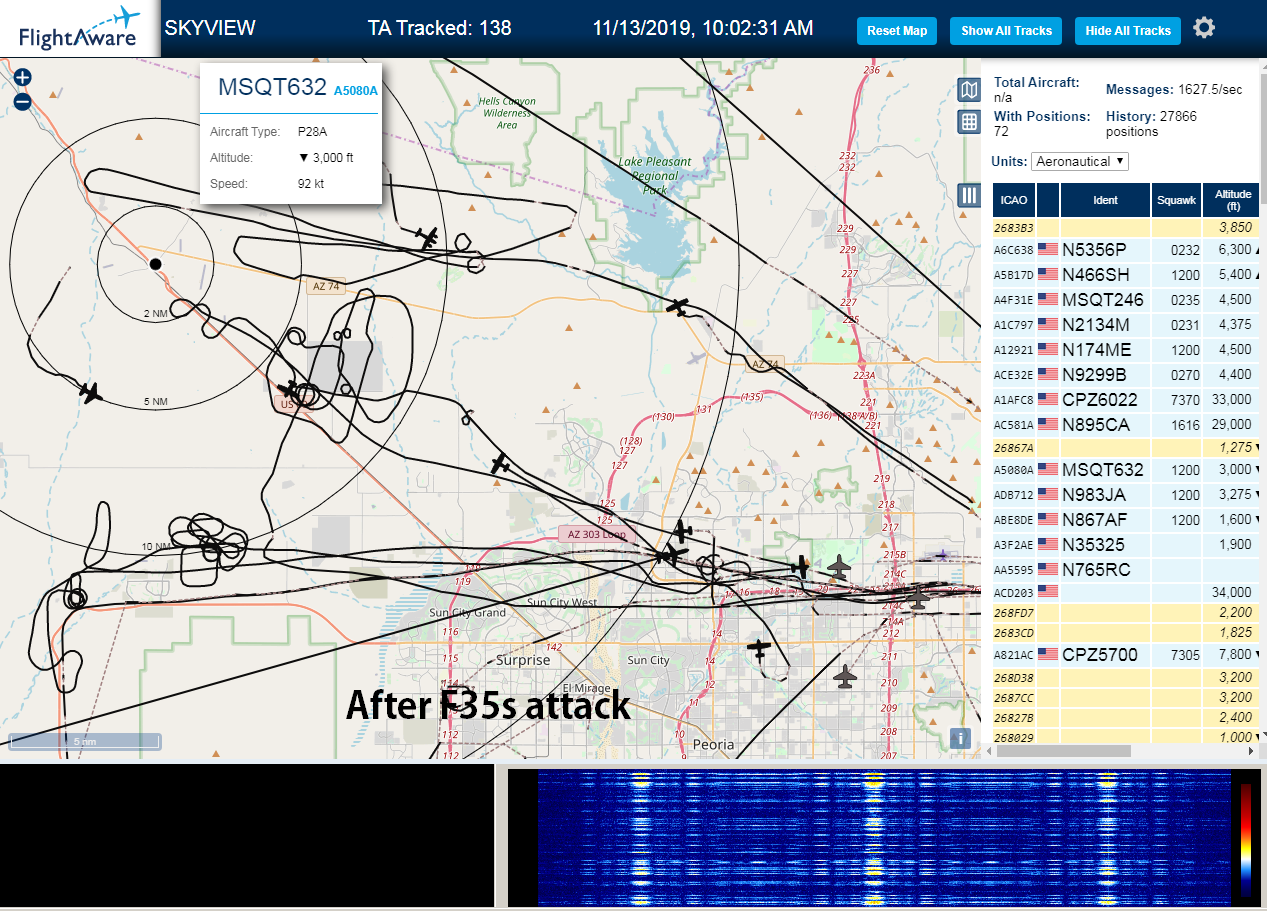Click MSQT632 title in aircraft popup
This screenshot has height=911, width=1267.
click(x=272, y=87)
